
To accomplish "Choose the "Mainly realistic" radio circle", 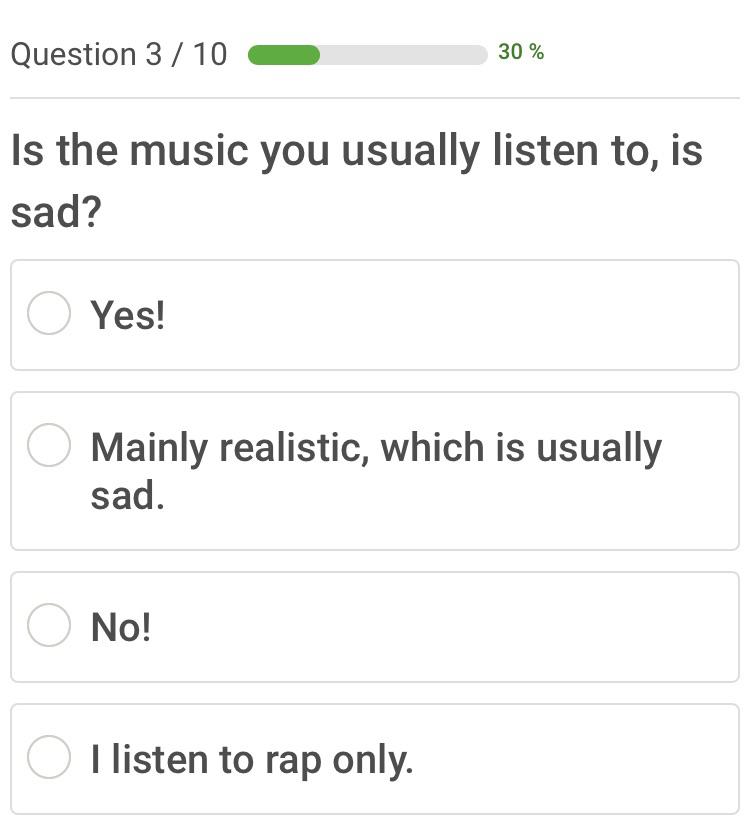I will (49, 445).
